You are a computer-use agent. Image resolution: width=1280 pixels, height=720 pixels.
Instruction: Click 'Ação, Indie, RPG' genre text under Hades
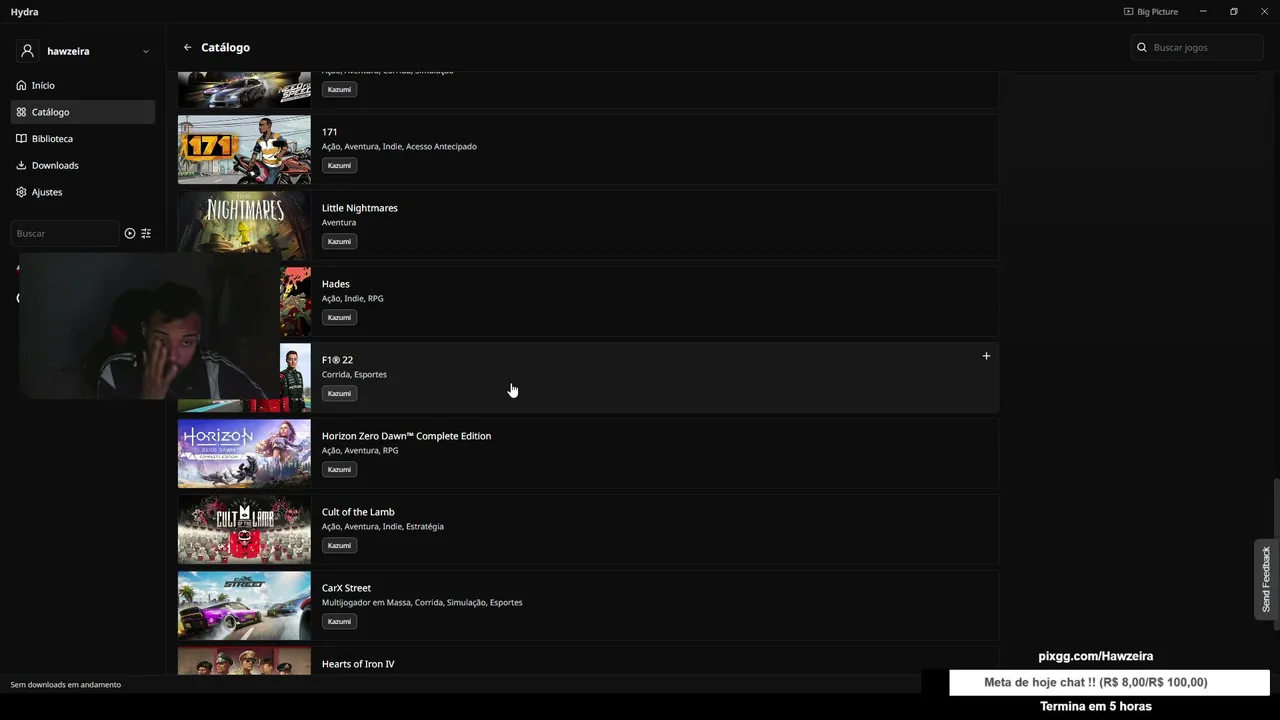click(352, 298)
